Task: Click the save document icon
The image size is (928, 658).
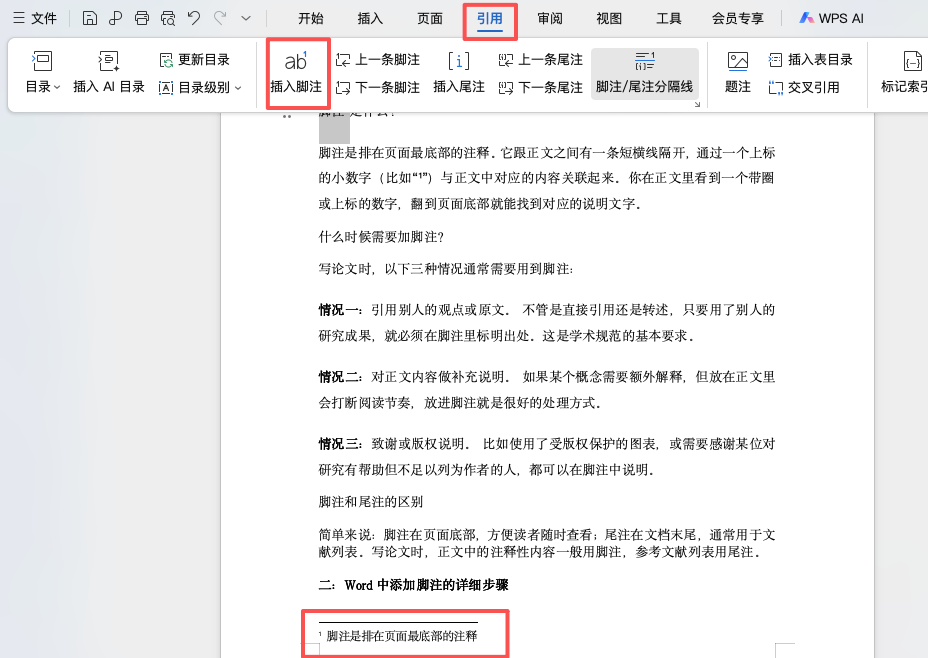Action: (89, 18)
